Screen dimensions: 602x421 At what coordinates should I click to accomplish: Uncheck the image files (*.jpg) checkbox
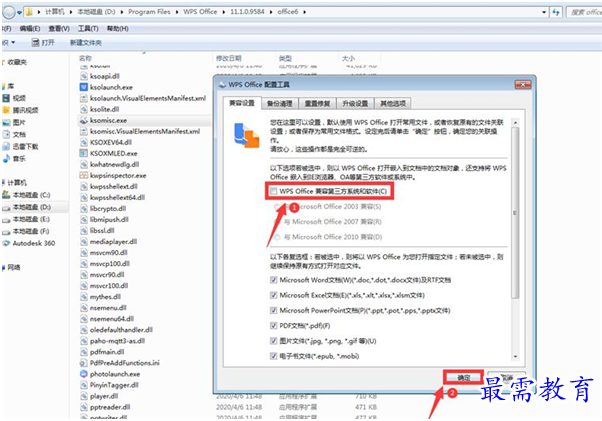(273, 341)
